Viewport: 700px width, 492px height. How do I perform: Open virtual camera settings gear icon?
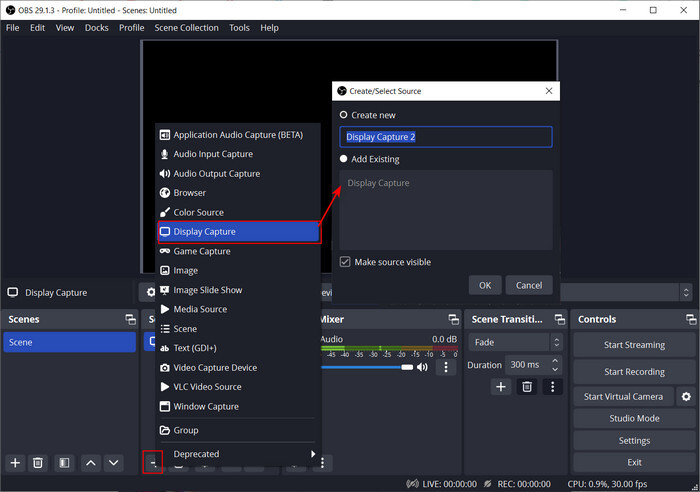[x=686, y=397]
